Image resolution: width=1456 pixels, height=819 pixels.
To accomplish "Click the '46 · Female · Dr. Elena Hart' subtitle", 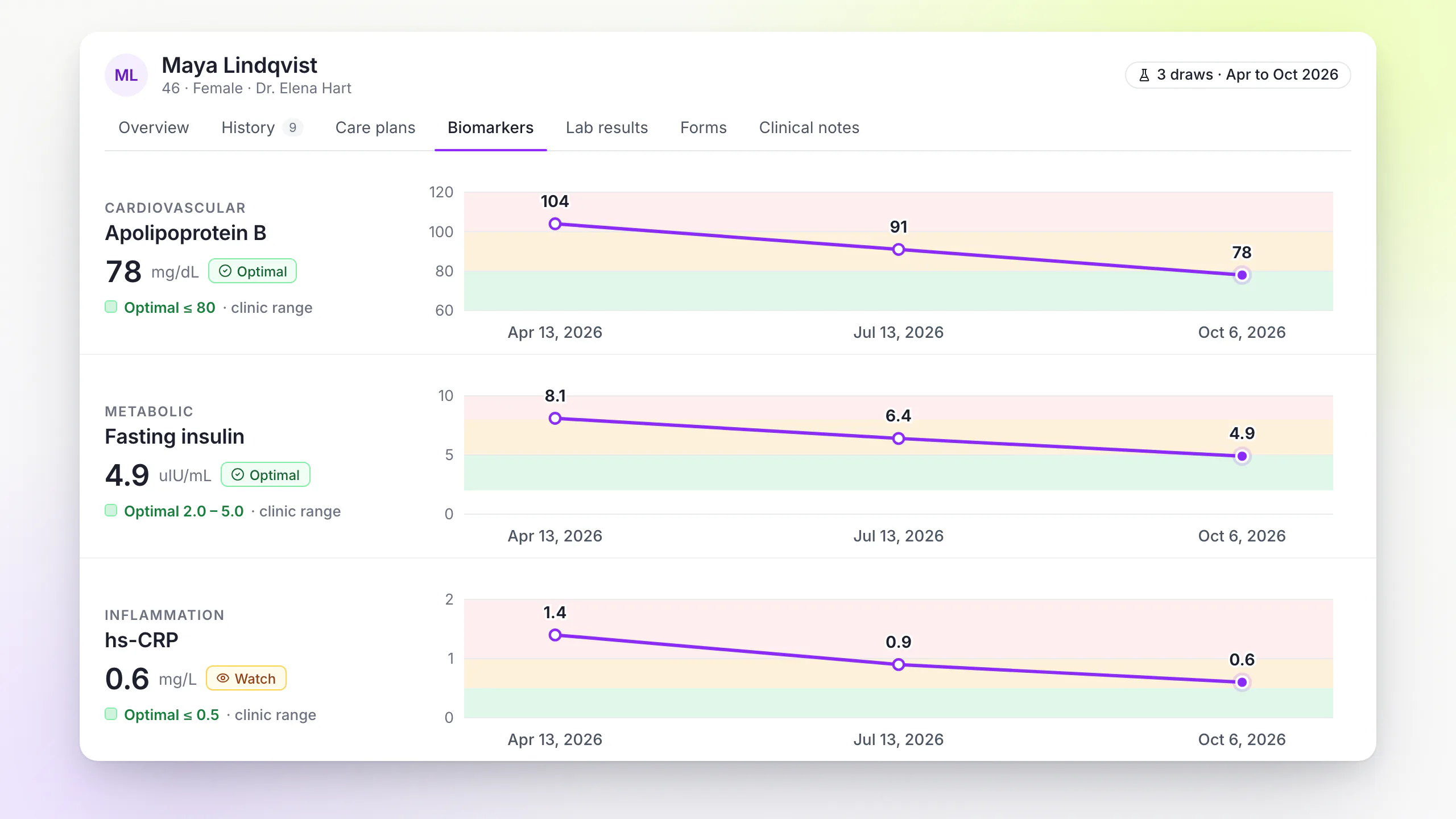I will pyautogui.click(x=257, y=88).
